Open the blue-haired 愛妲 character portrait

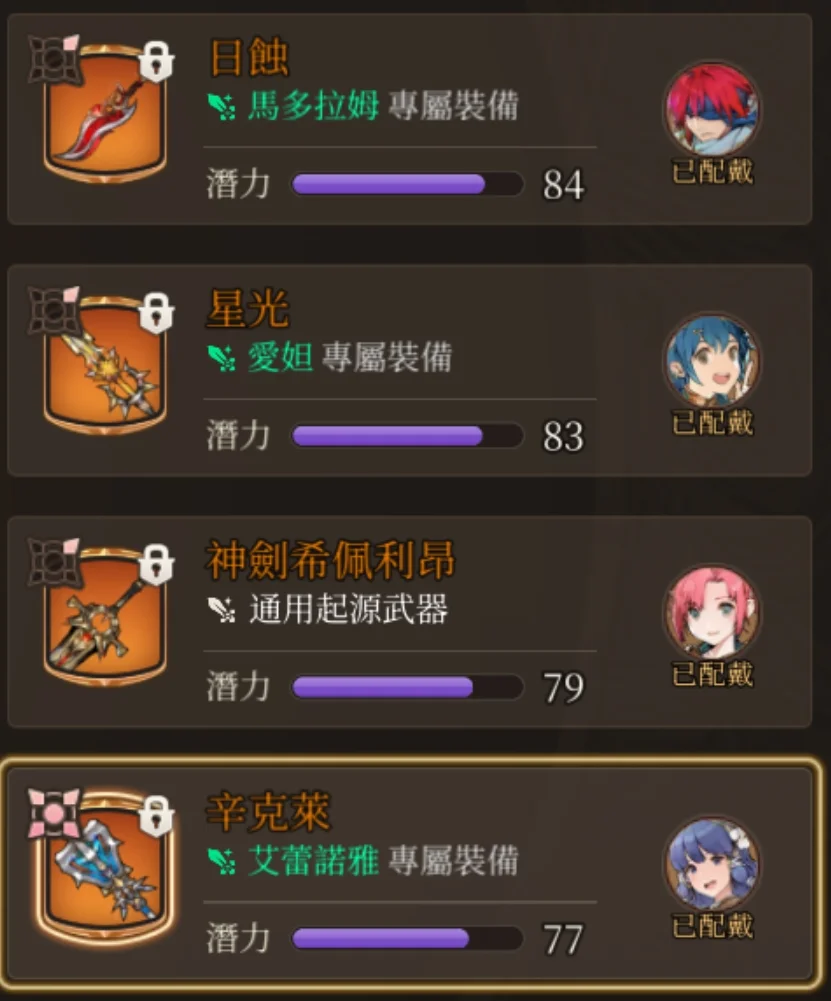coord(712,361)
